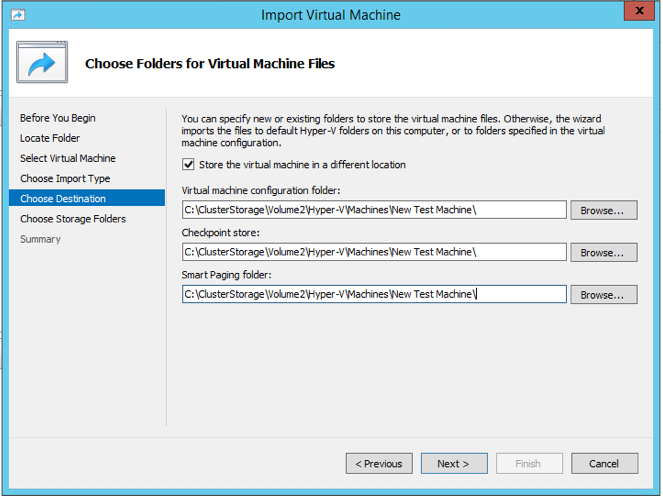Select the Choose Destination step
The height and width of the screenshot is (496, 663).
(x=63, y=199)
